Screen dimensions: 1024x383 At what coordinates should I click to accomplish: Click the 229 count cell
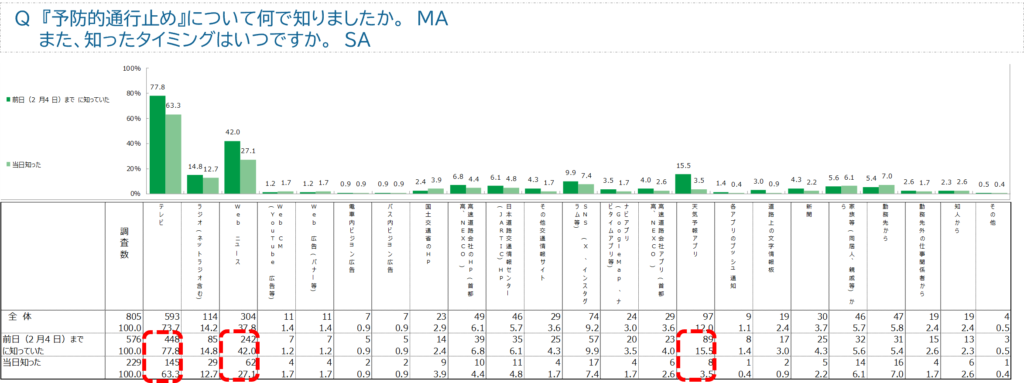[133, 363]
